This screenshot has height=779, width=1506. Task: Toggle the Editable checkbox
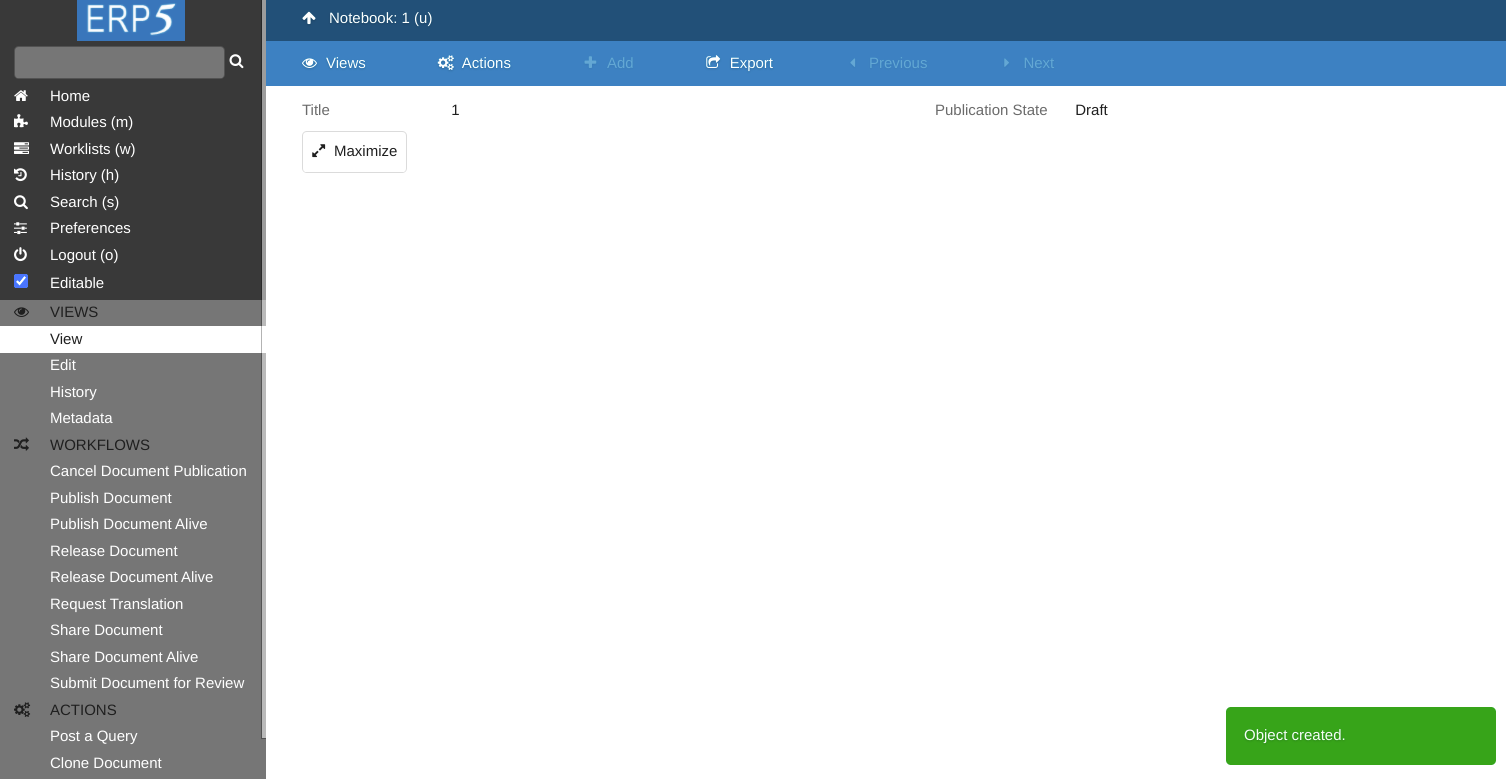(x=21, y=281)
